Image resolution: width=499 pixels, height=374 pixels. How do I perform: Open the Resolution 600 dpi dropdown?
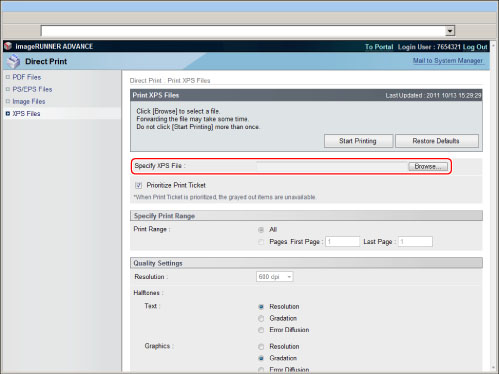274,277
